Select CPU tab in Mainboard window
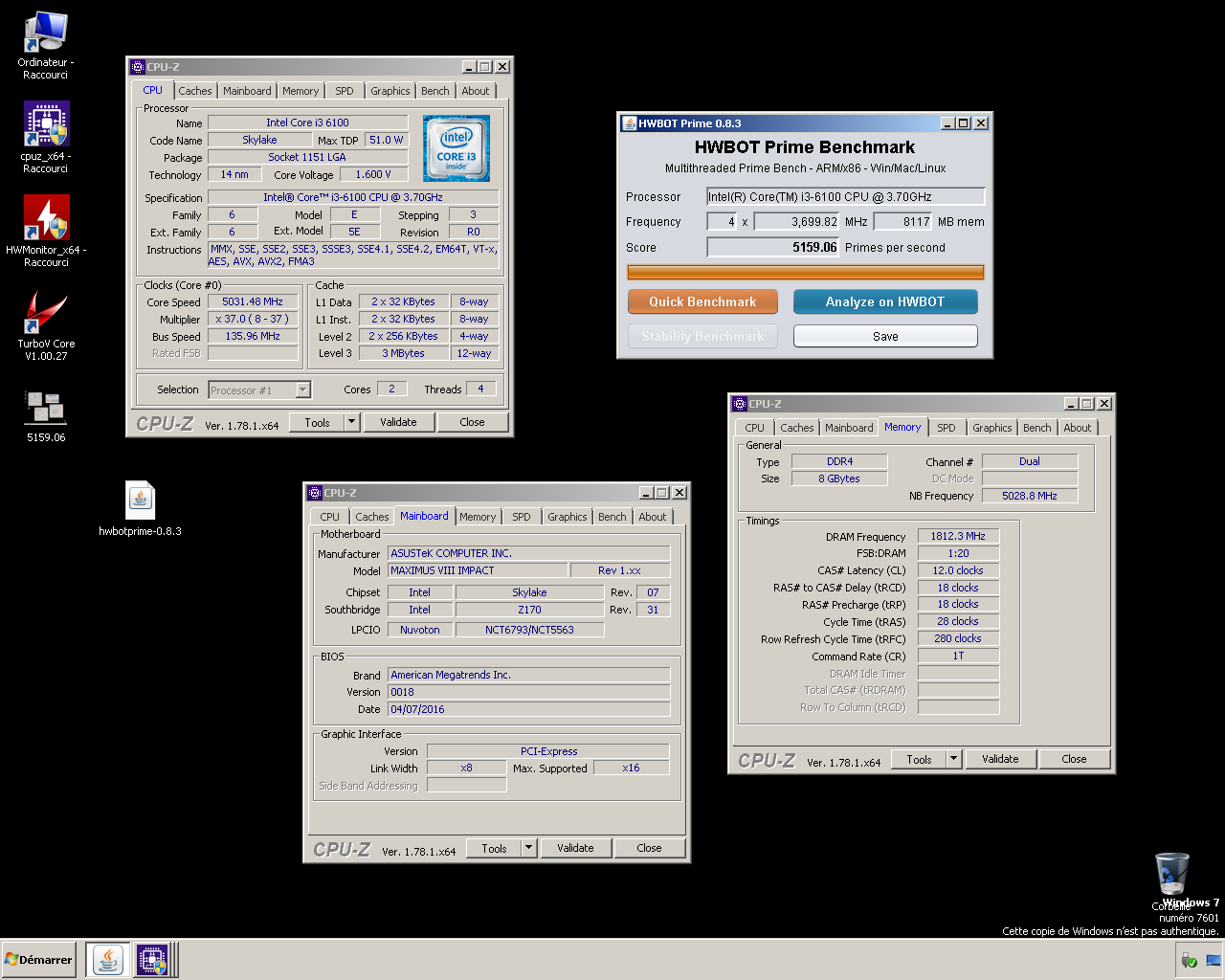Viewport: 1225px width, 980px height. click(x=330, y=517)
